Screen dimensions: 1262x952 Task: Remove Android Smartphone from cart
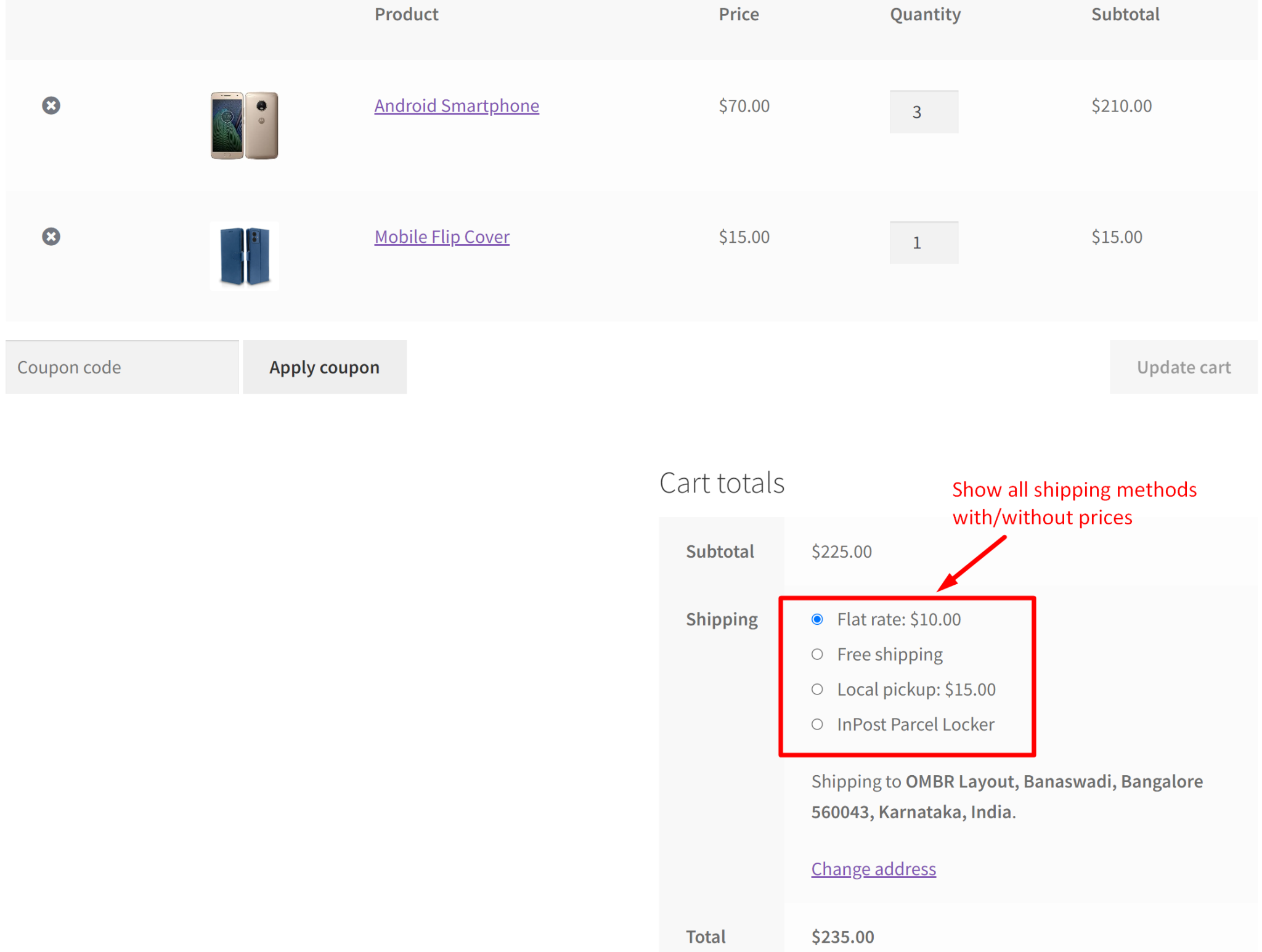[51, 105]
